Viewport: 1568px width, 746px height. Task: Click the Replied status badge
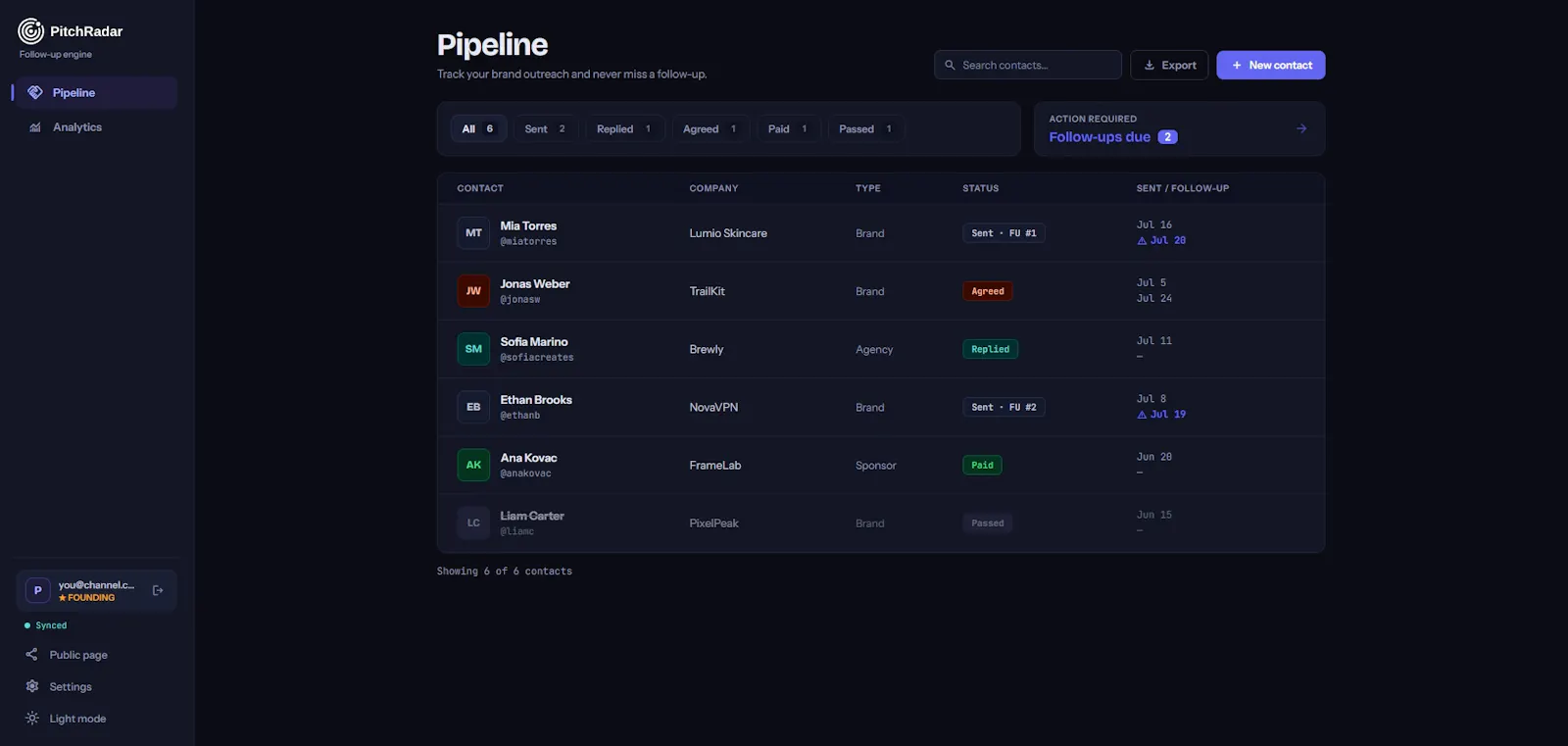pos(990,349)
